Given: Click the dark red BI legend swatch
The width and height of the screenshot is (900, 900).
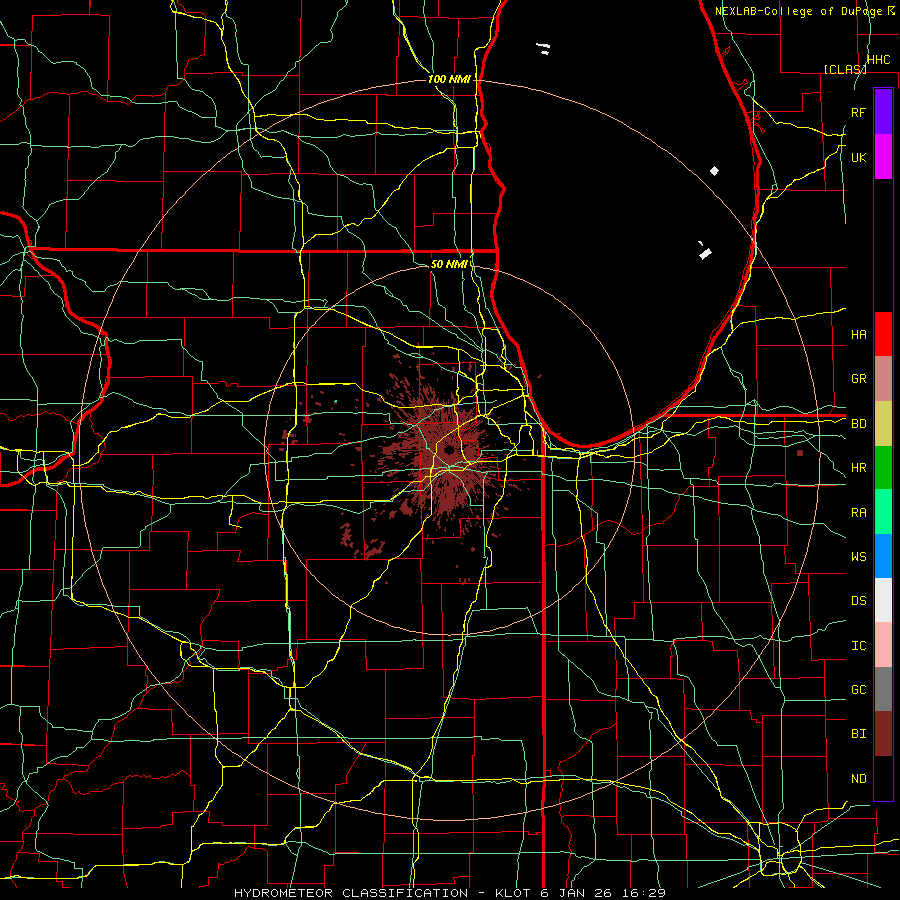Looking at the screenshot, I should coord(883,734).
